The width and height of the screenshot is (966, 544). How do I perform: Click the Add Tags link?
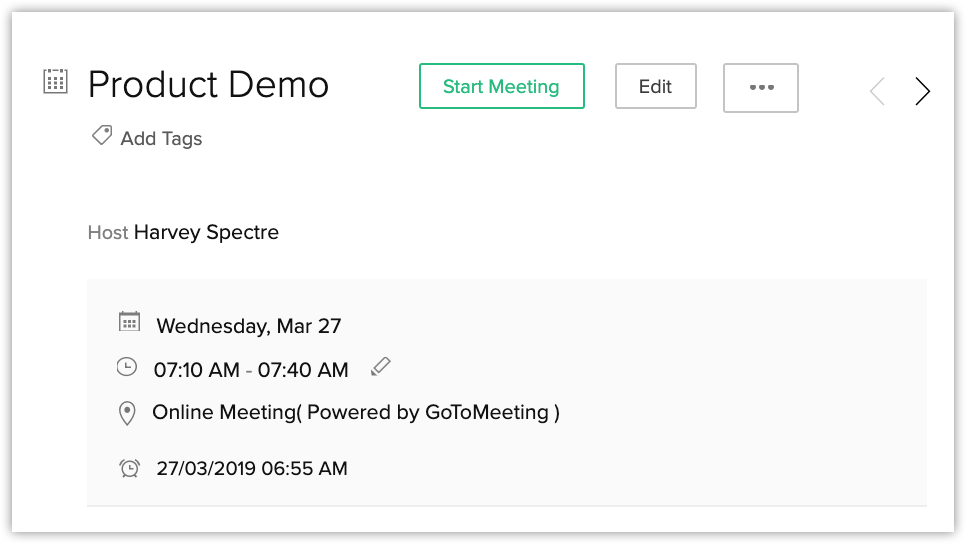click(x=161, y=139)
